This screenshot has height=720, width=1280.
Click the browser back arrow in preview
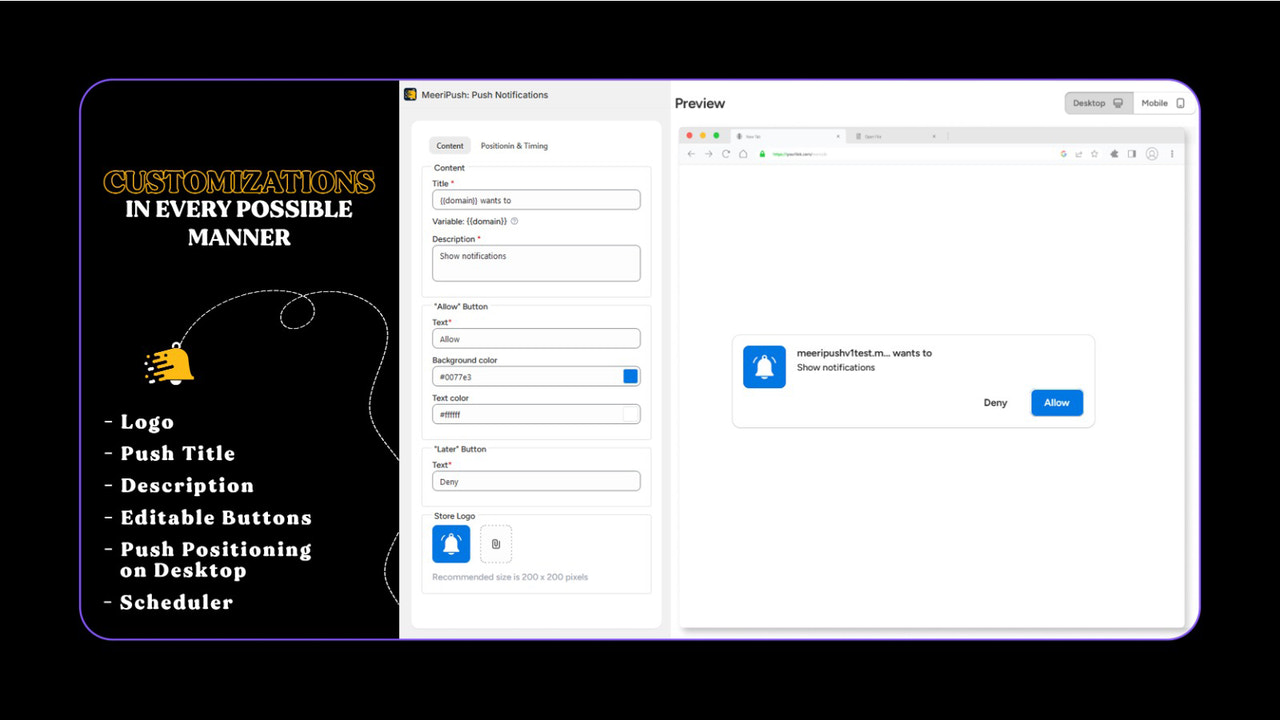coord(692,154)
